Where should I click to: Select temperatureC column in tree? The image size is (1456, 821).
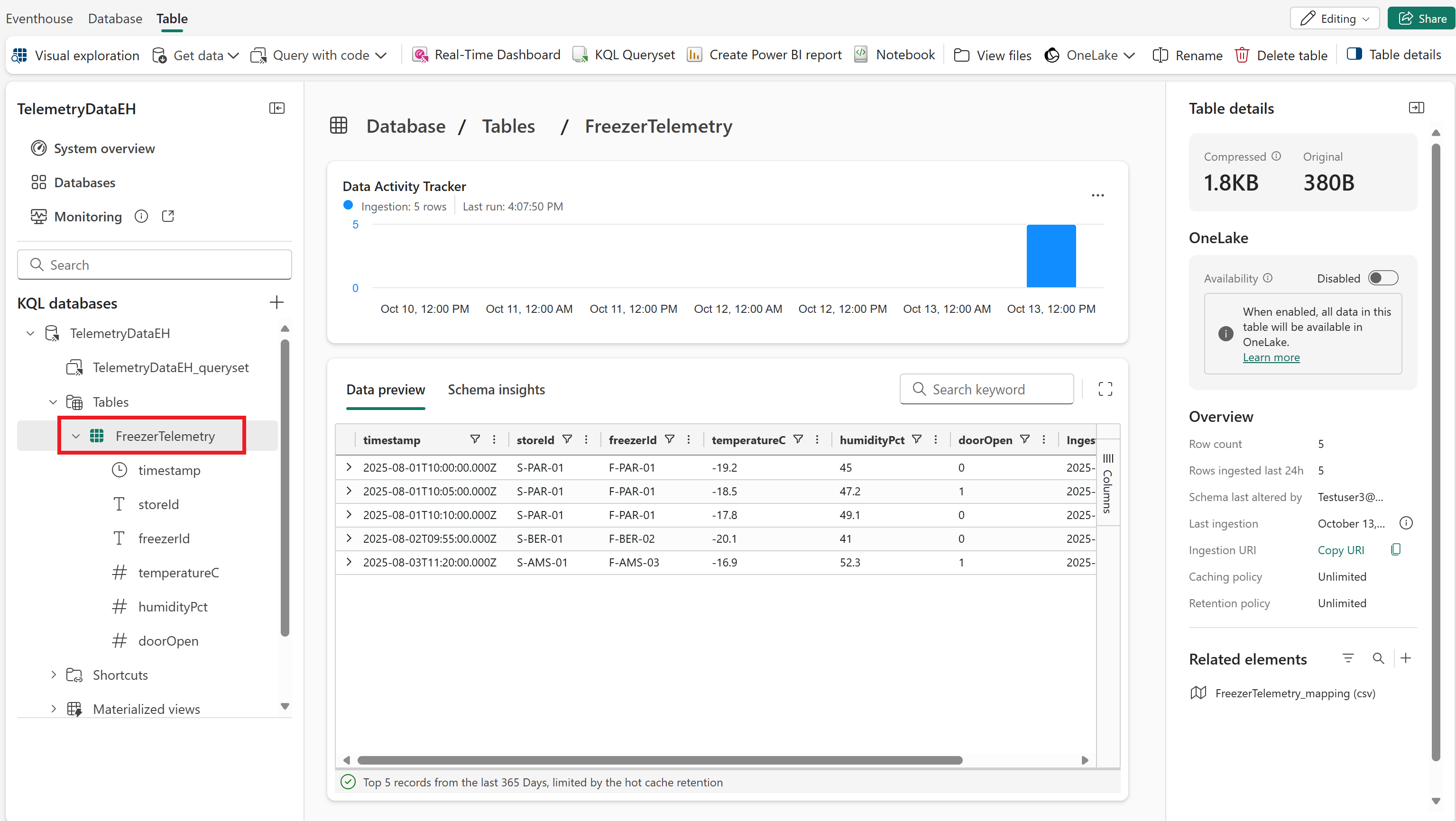166,573
